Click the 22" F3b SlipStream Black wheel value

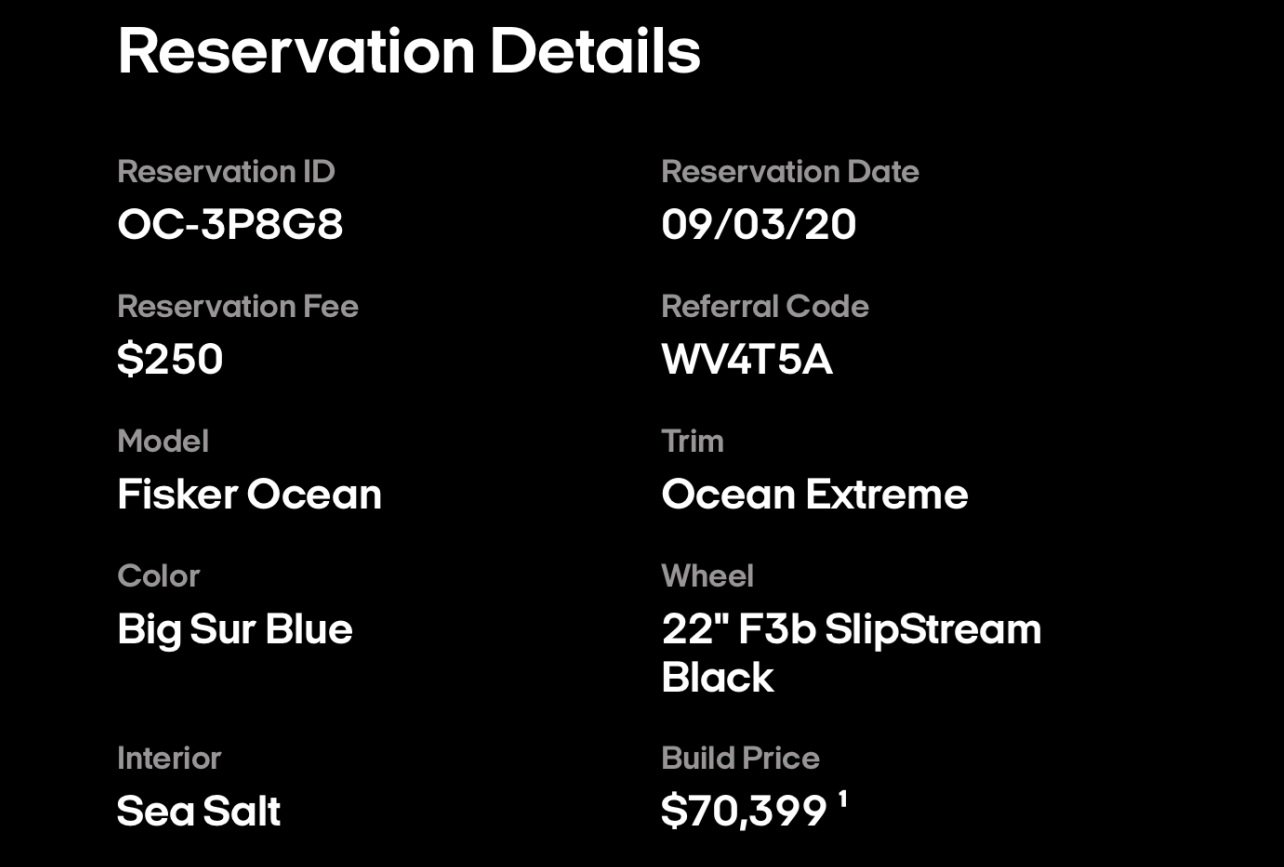[851, 652]
